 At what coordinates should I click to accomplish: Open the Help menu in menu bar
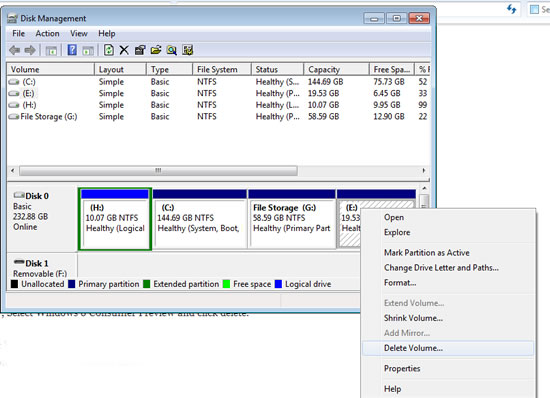pos(107,34)
